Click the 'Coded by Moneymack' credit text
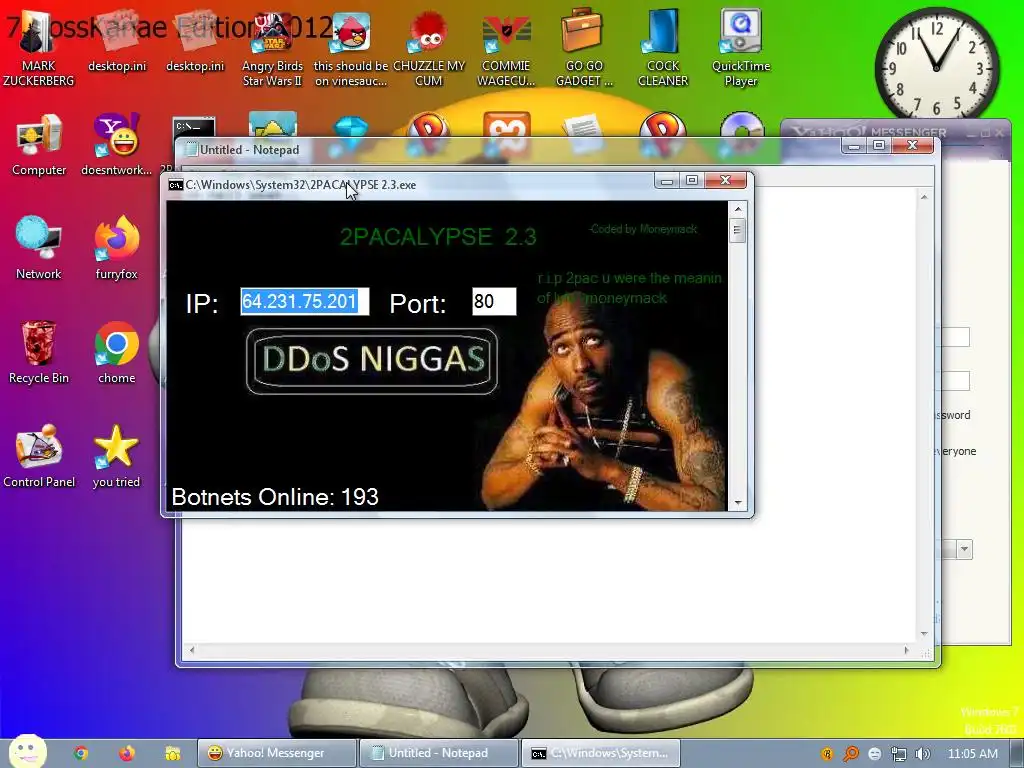Viewport: 1024px width, 768px height. (x=643, y=229)
